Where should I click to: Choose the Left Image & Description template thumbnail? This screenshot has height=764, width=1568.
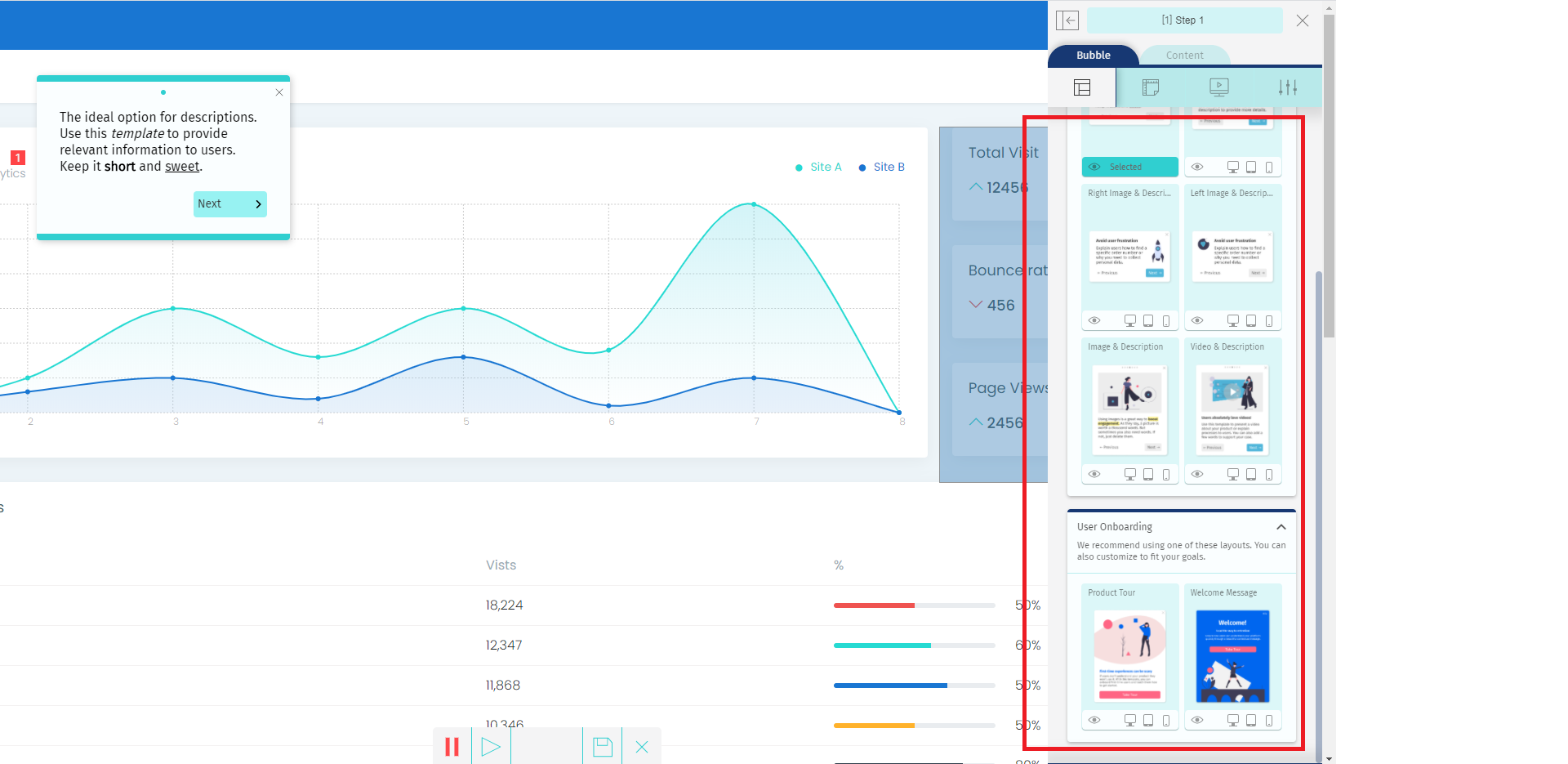[1232, 256]
